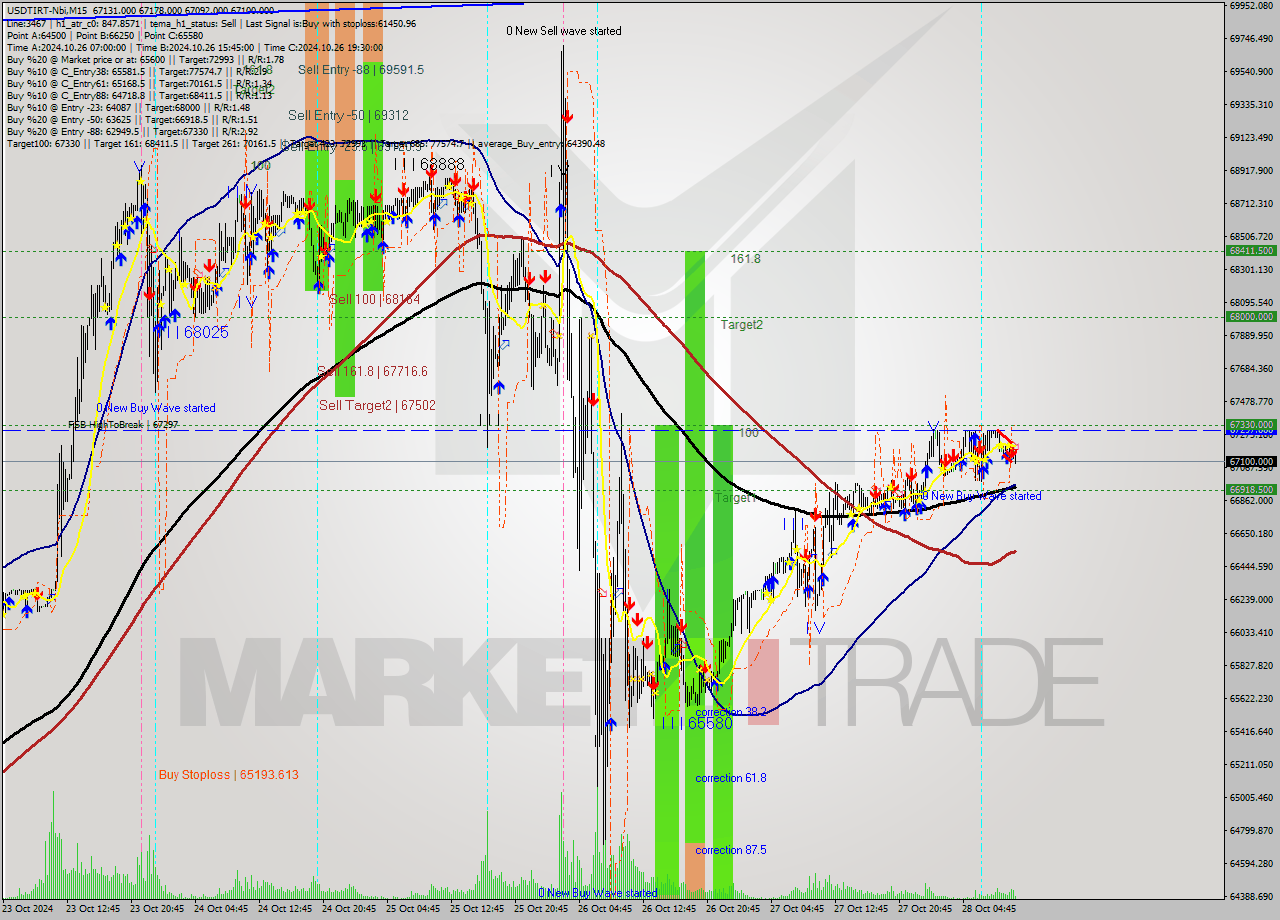Click the 'USDTIRT-Nbi,M15' symbol title
Image resolution: width=1280 pixels, height=920 pixels.
[x=47, y=10]
